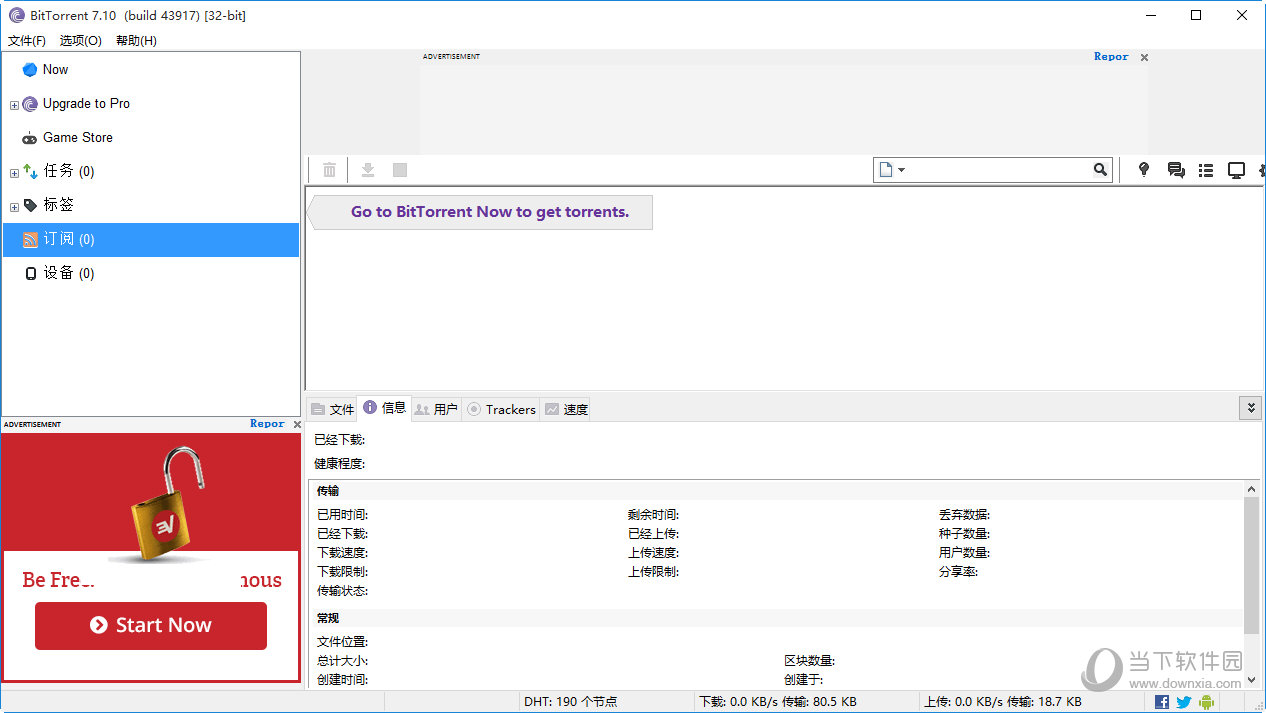Open the 文件(F) menu

(x=27, y=41)
